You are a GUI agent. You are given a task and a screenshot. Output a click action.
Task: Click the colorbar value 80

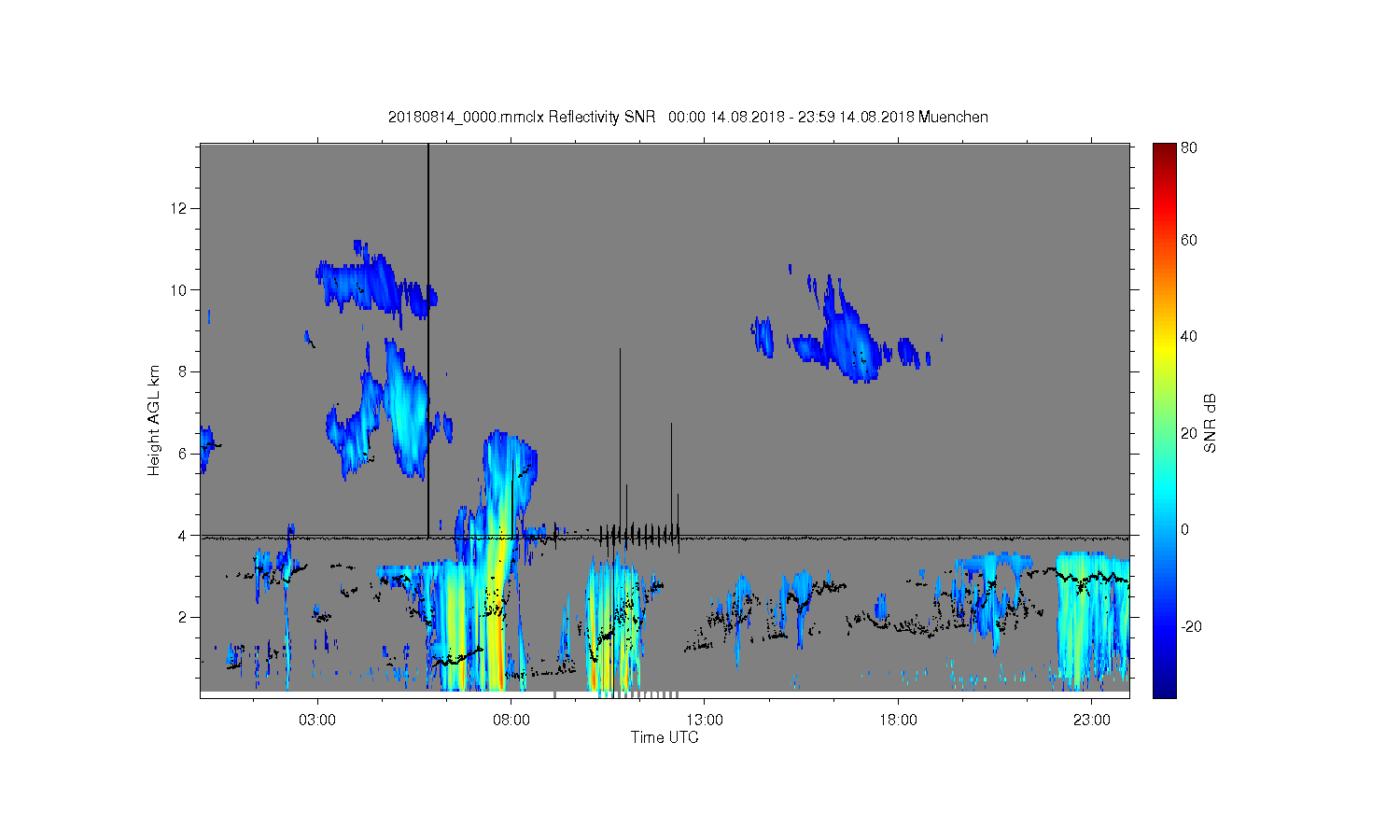(1189, 147)
